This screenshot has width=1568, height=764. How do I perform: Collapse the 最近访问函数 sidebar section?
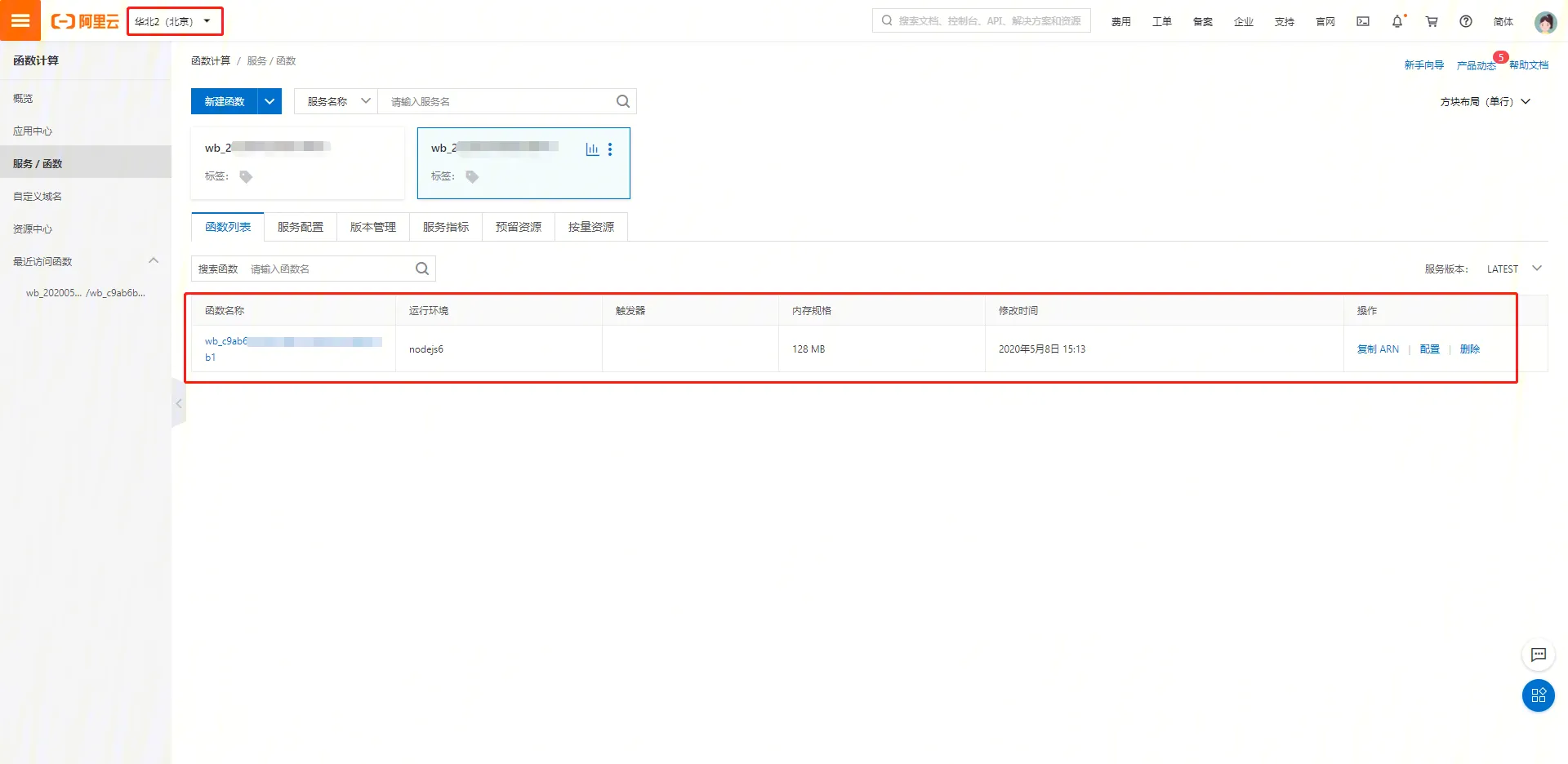coord(154,261)
